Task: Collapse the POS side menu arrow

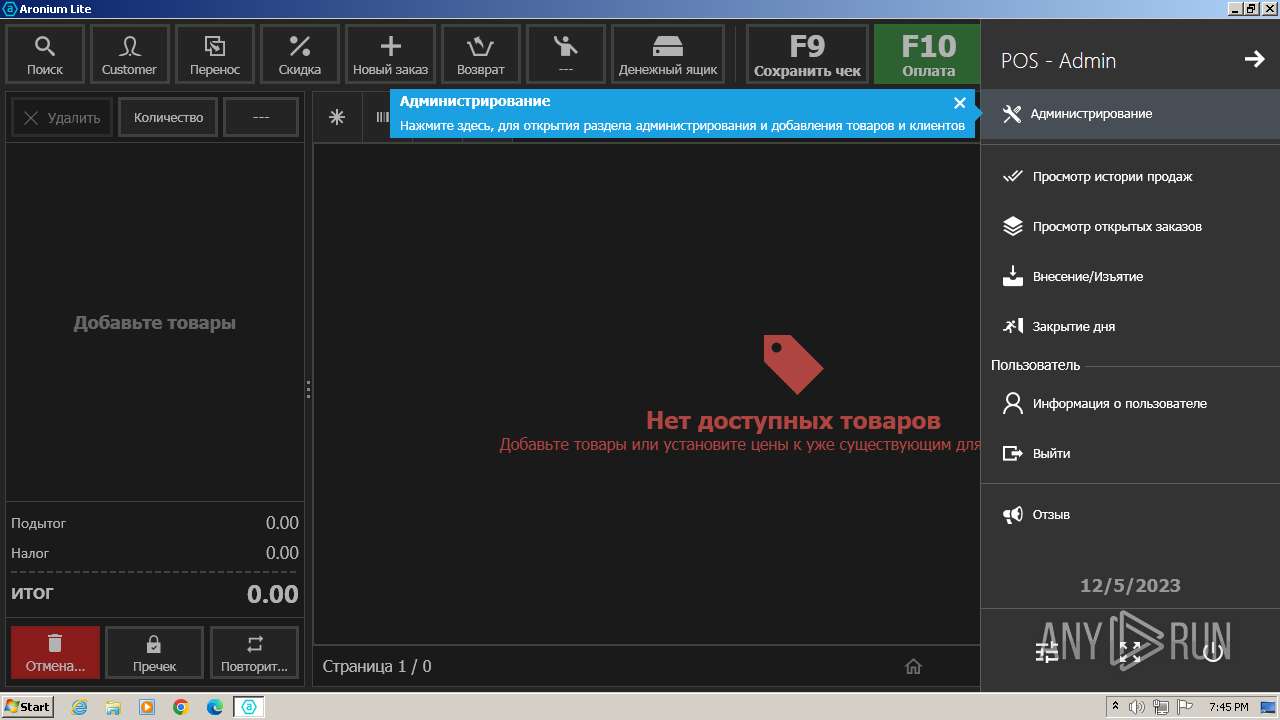Action: point(1254,60)
